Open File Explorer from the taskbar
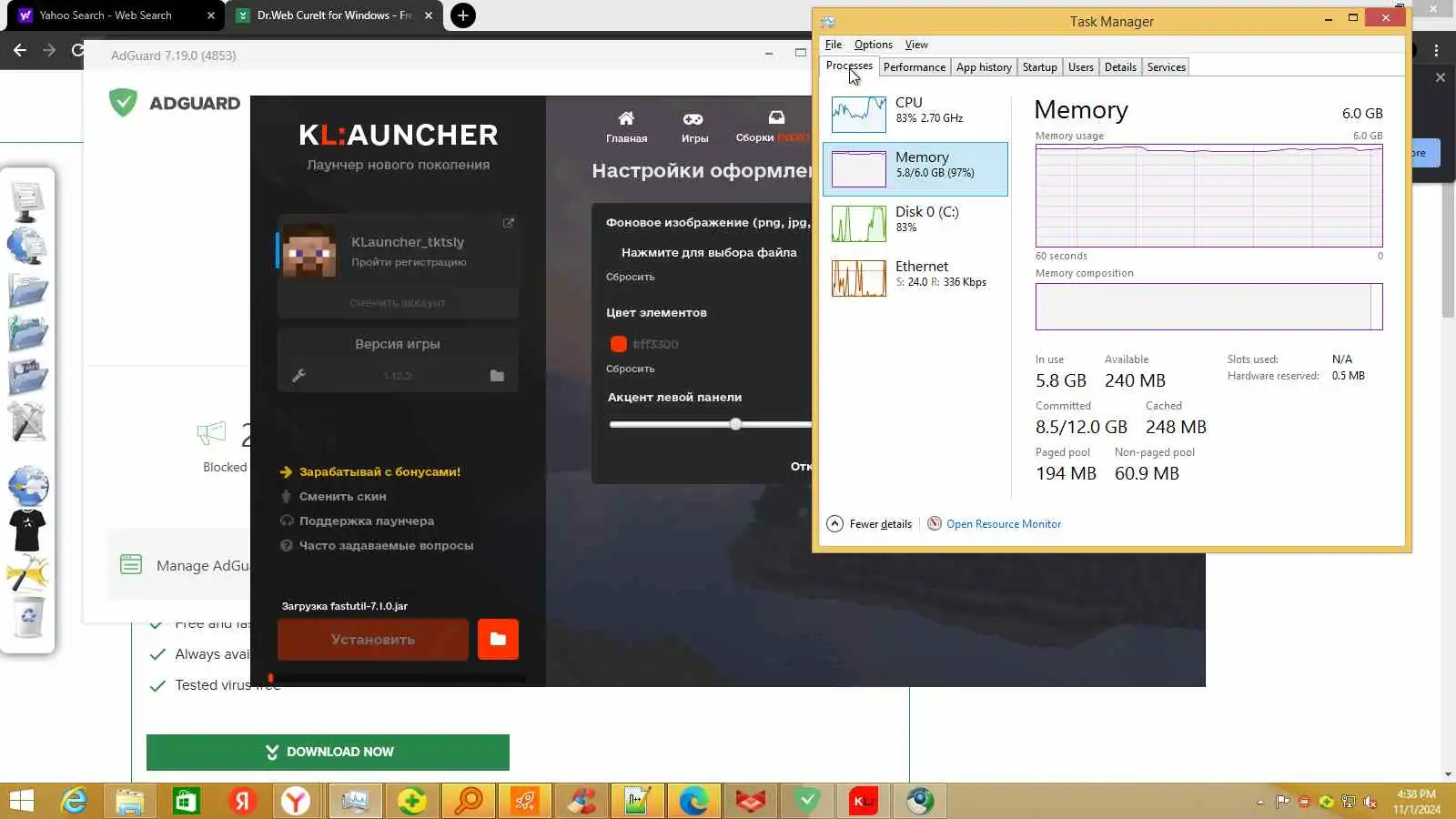Screen dimensions: 1456x819 point(129,801)
